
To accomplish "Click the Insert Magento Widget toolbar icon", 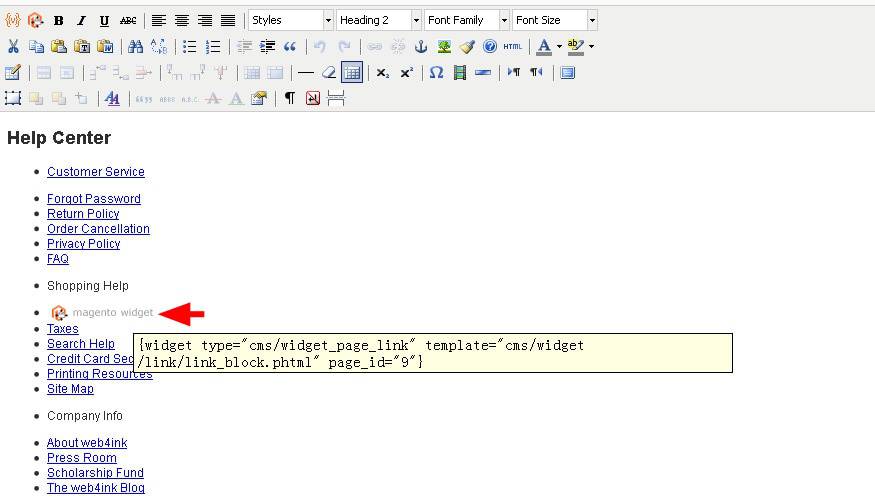I will (x=35, y=20).
